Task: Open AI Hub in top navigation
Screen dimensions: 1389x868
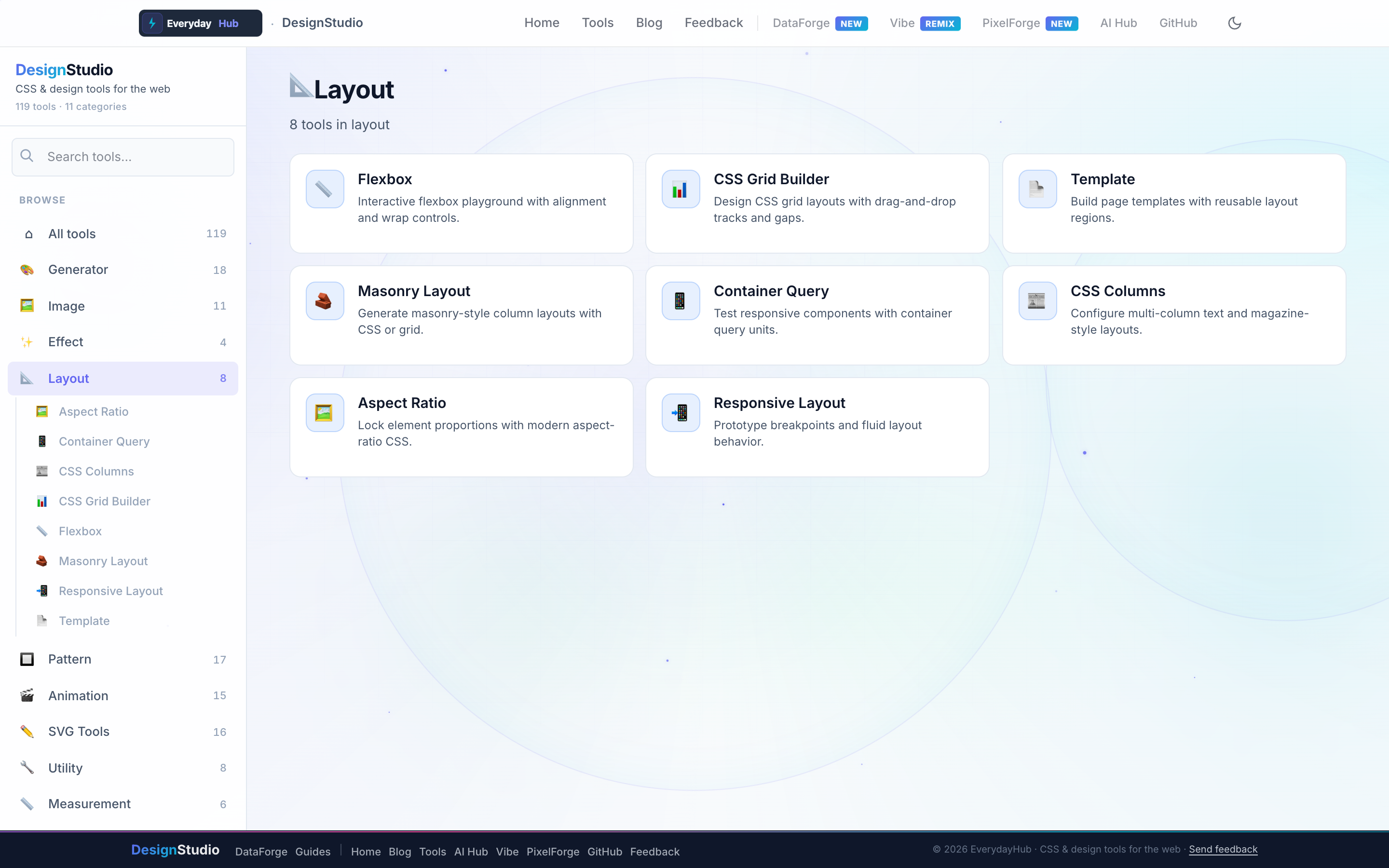Action: pyautogui.click(x=1118, y=23)
